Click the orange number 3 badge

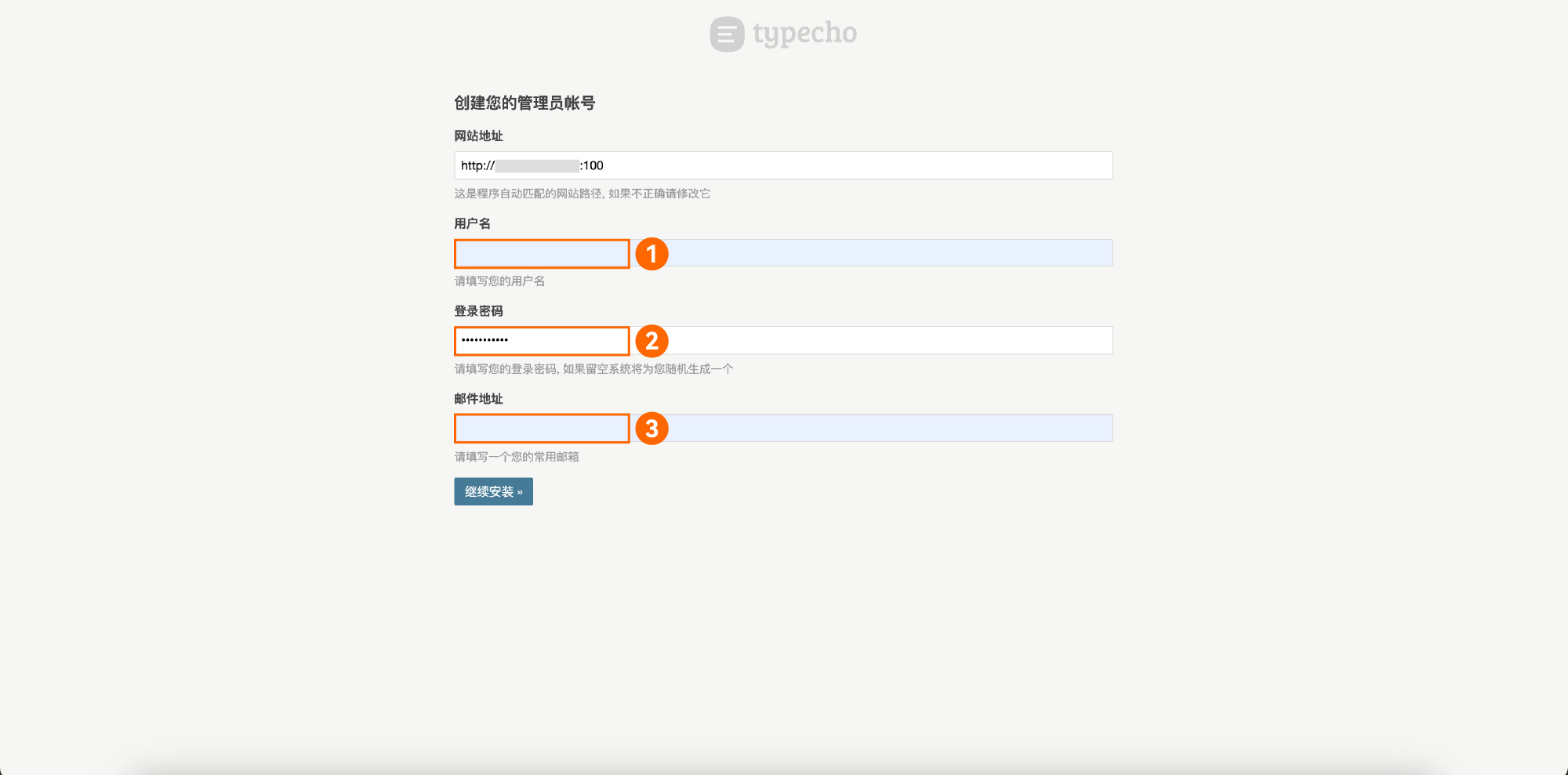[x=652, y=429]
